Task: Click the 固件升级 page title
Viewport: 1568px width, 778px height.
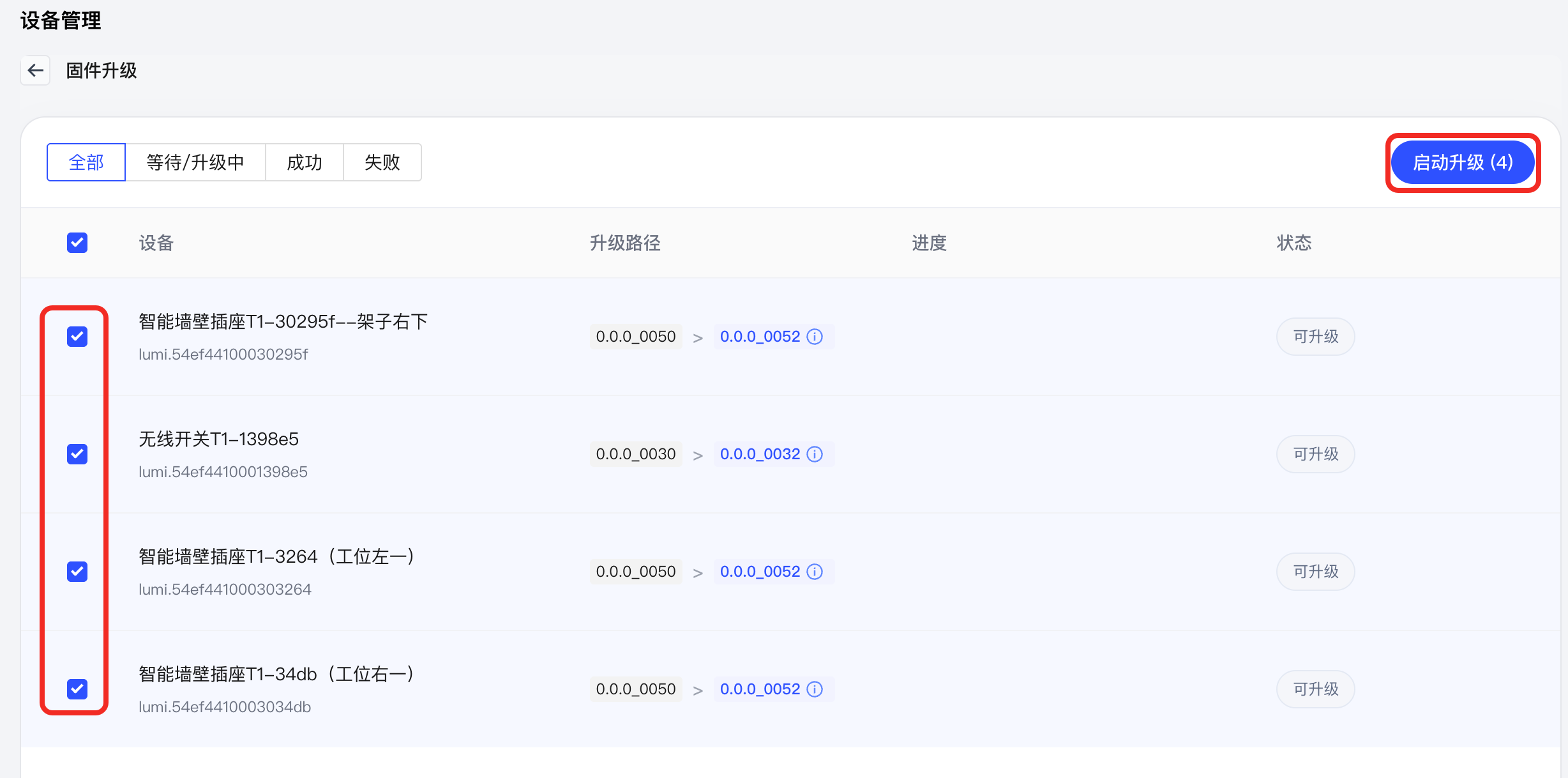Action: (x=102, y=70)
